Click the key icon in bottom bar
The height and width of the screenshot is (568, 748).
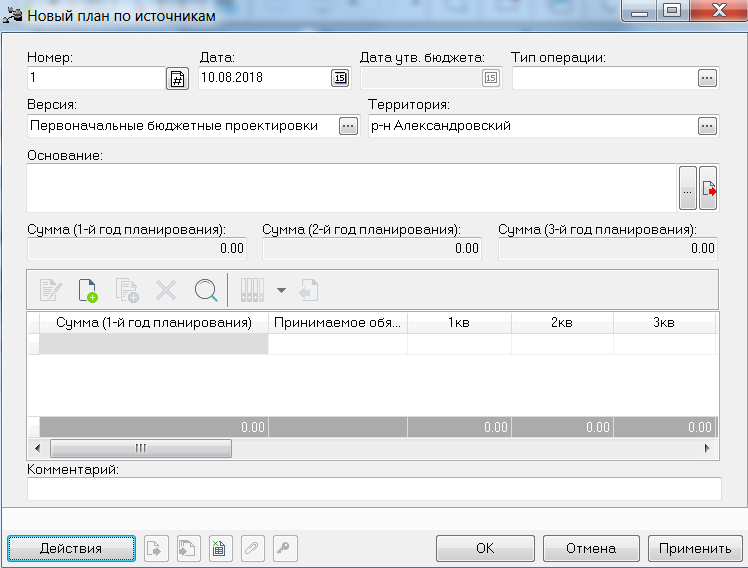click(x=285, y=548)
